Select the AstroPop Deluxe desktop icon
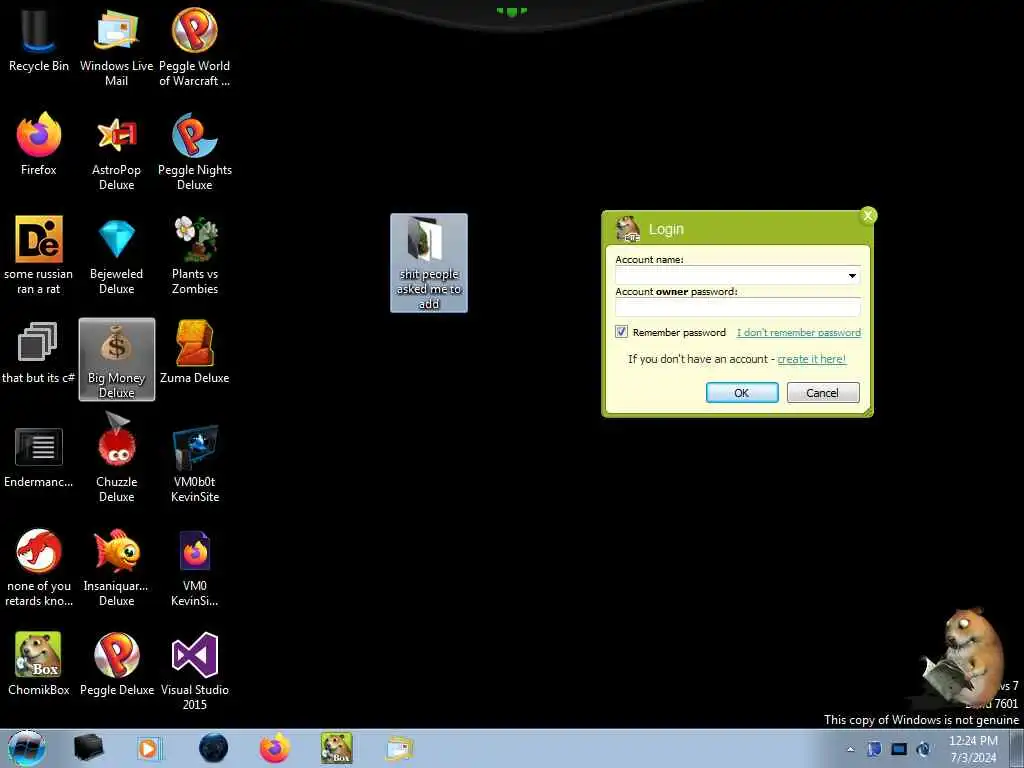 tap(116, 152)
